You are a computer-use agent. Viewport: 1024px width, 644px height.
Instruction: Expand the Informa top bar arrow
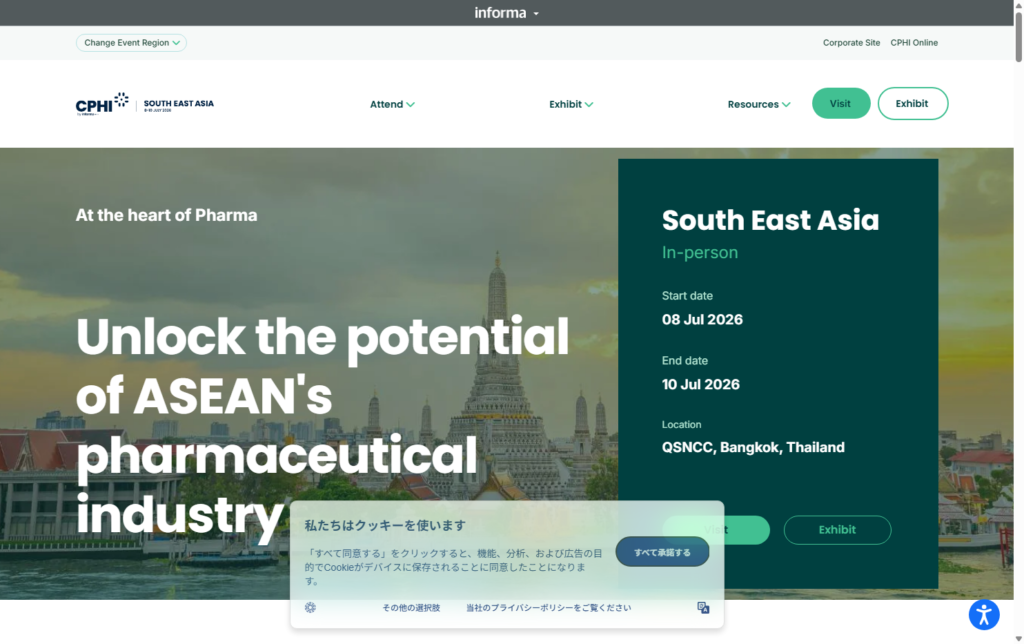536,14
